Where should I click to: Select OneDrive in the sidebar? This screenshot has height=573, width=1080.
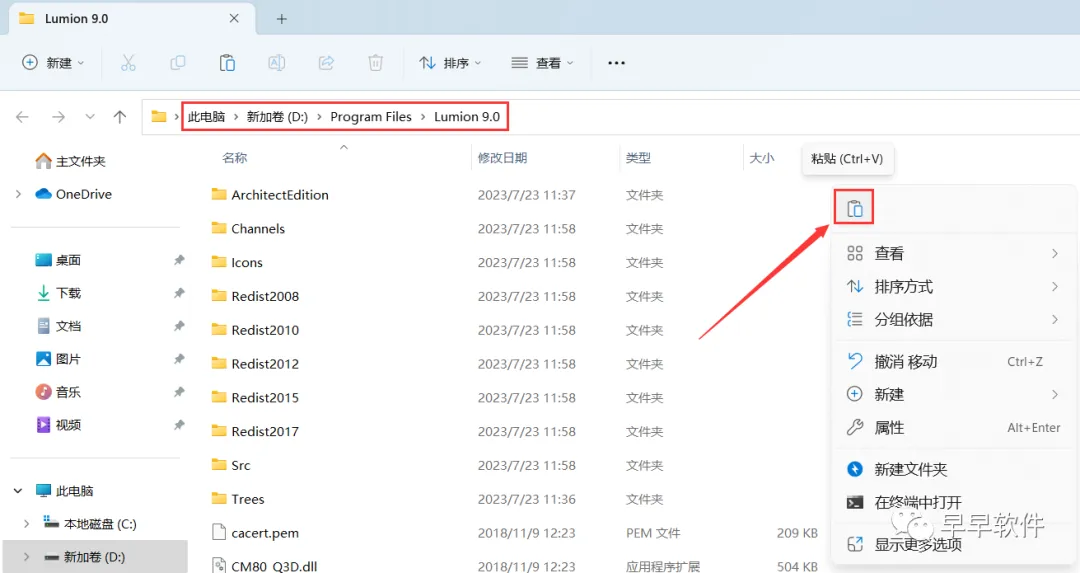click(x=74, y=194)
